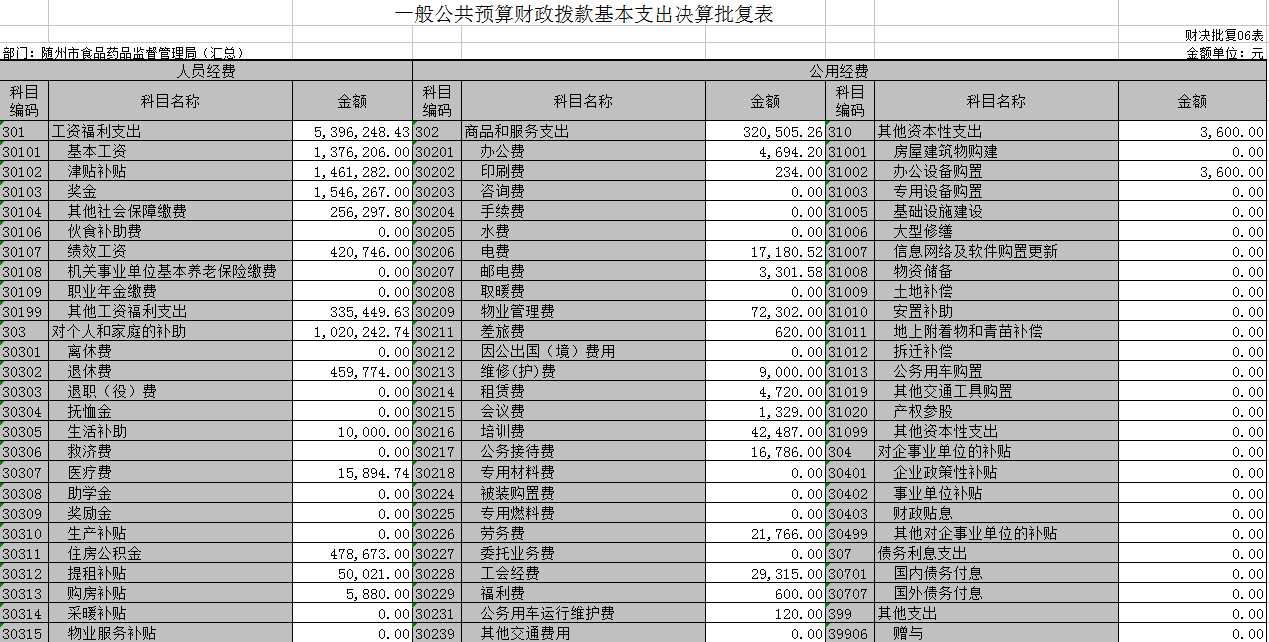Click the subject code cell 31002
1269x642 pixels.
pos(849,172)
